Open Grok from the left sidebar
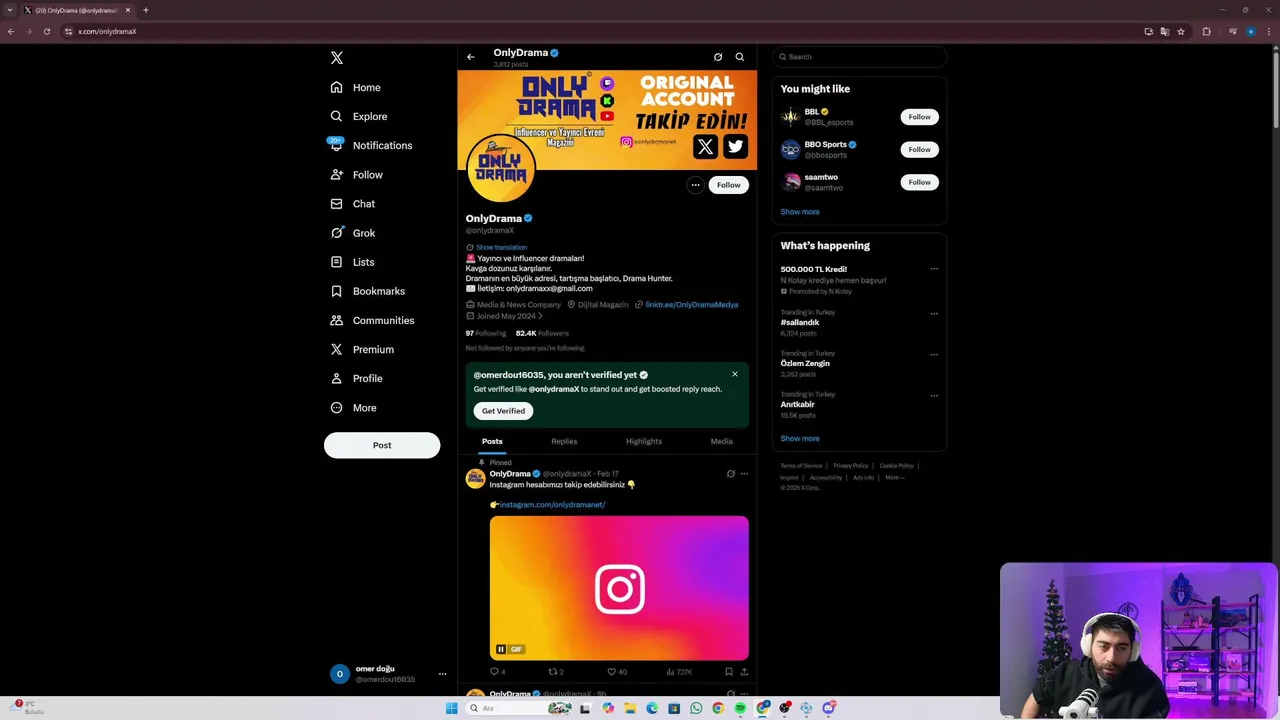Viewport: 1280px width, 720px height. (353, 233)
